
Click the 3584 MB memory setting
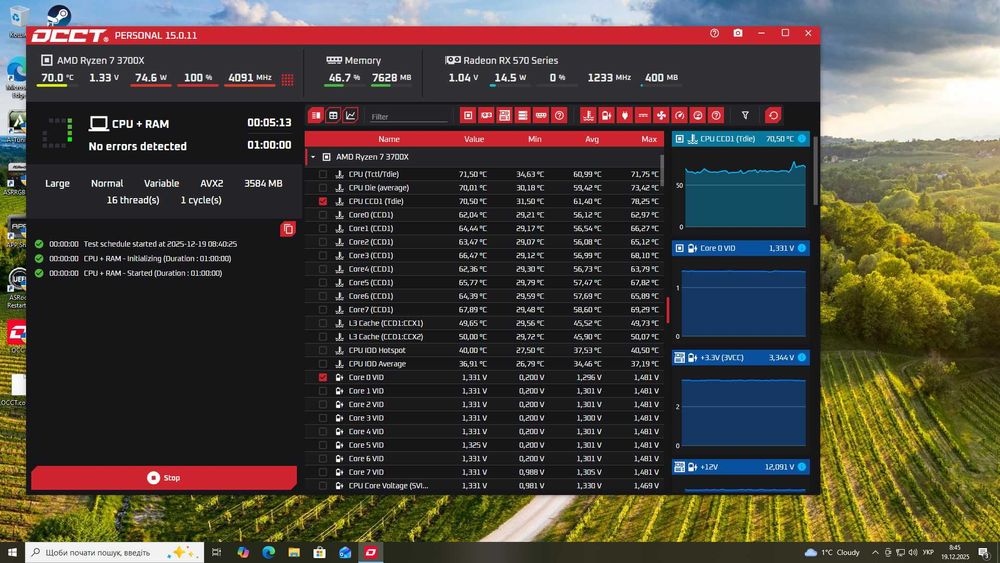263,183
